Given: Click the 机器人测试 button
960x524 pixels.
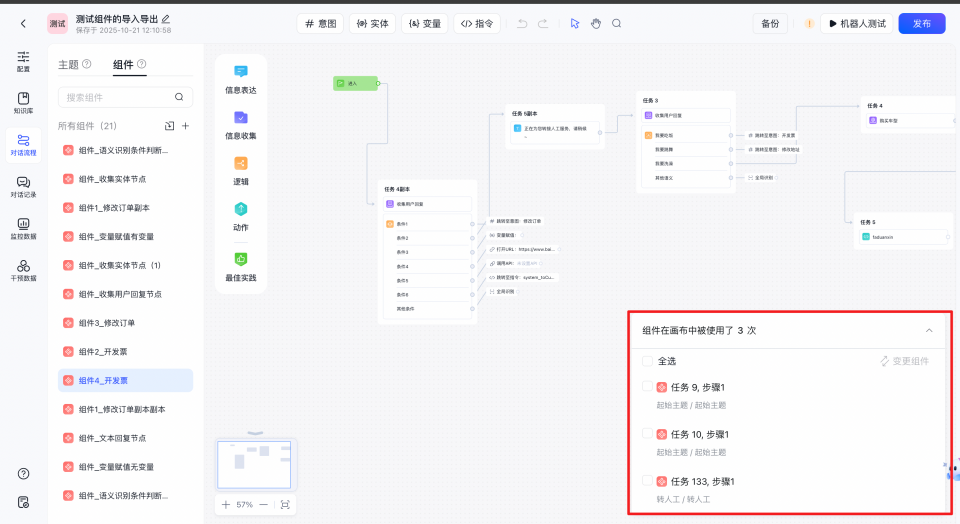Looking at the screenshot, I should (857, 23).
